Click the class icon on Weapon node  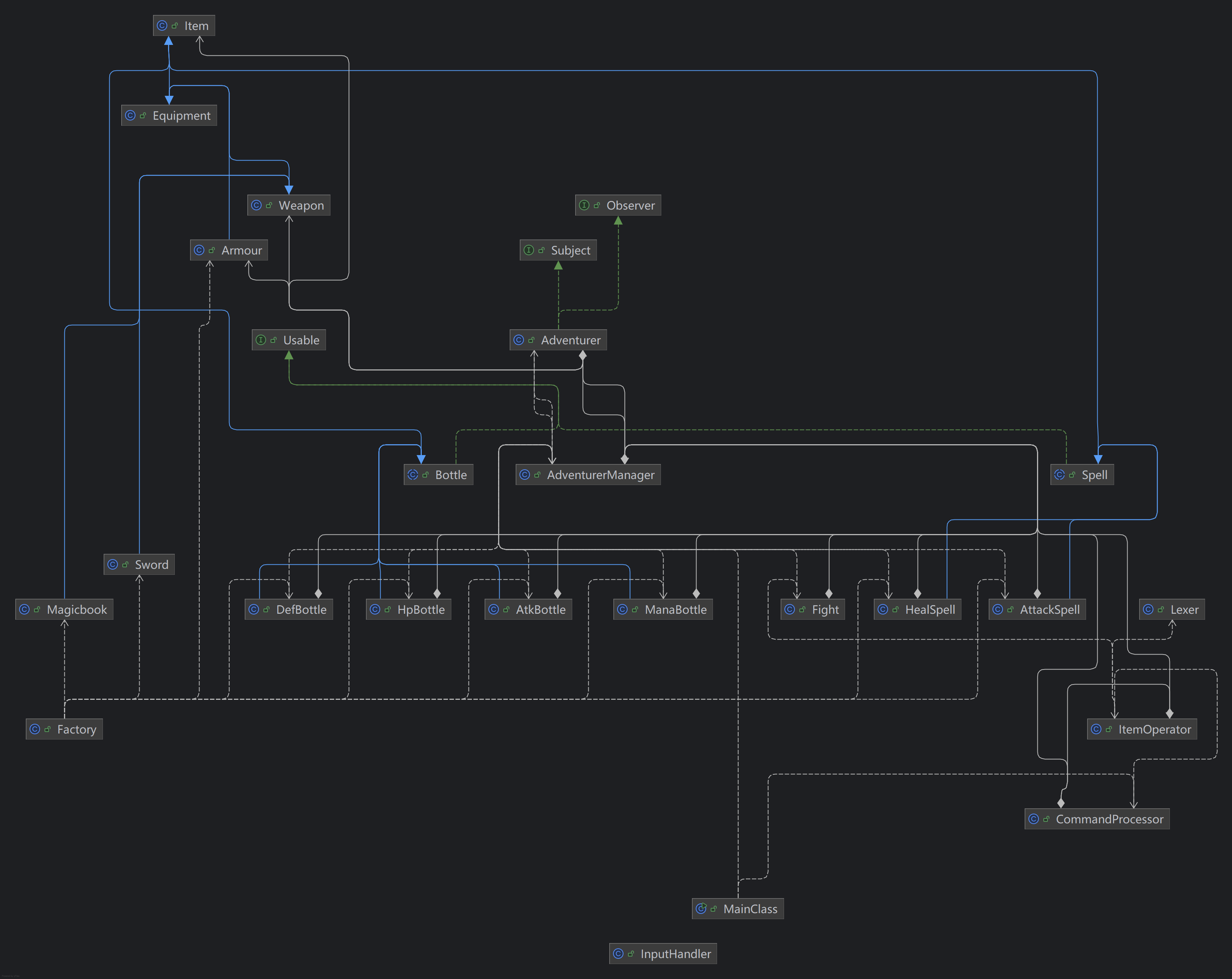pyautogui.click(x=257, y=205)
